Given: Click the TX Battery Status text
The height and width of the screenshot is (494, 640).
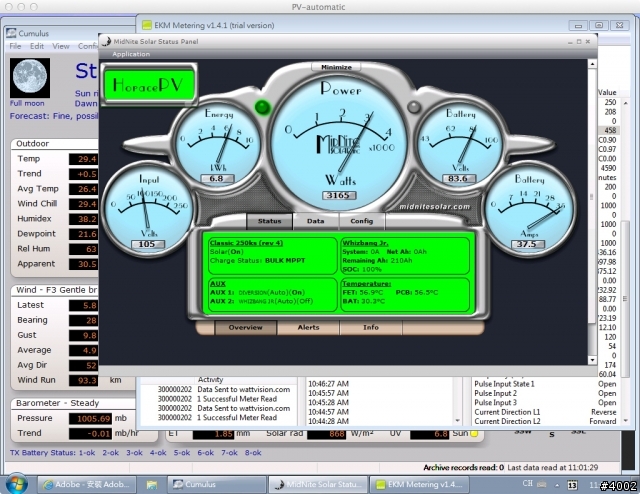Looking at the screenshot, I should [x=136, y=453].
